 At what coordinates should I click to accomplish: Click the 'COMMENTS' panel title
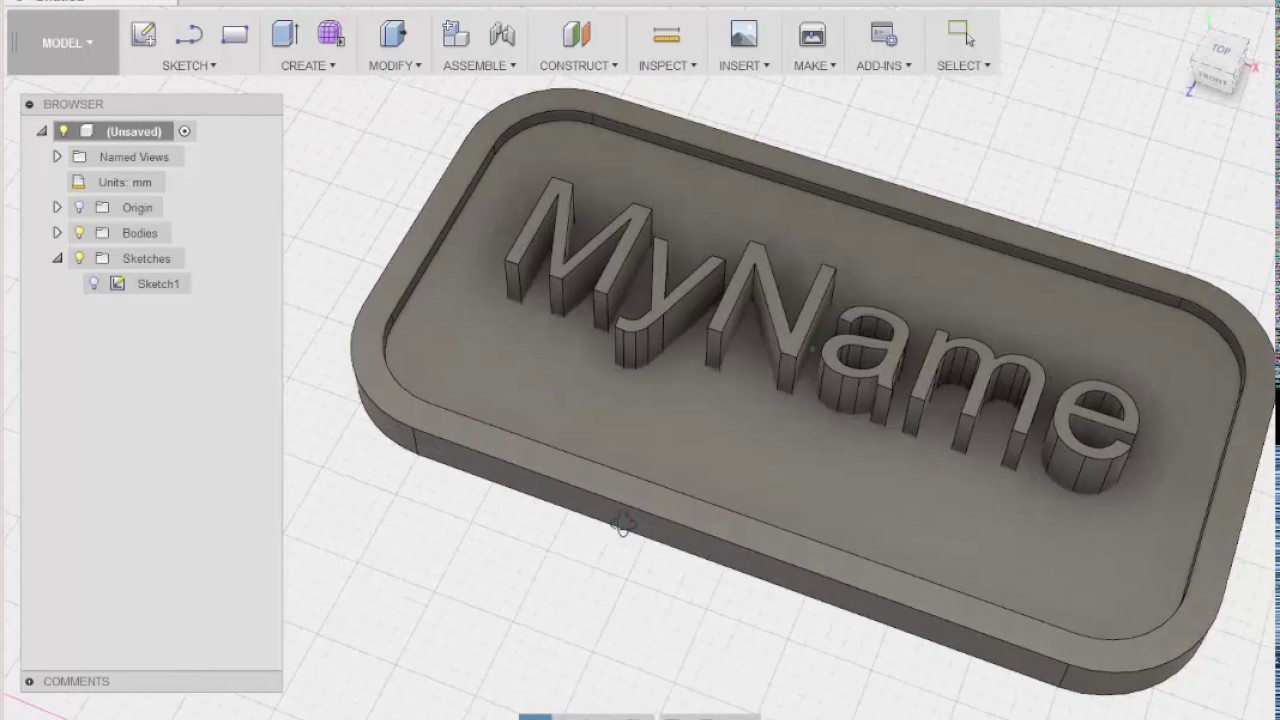pyautogui.click(x=76, y=681)
